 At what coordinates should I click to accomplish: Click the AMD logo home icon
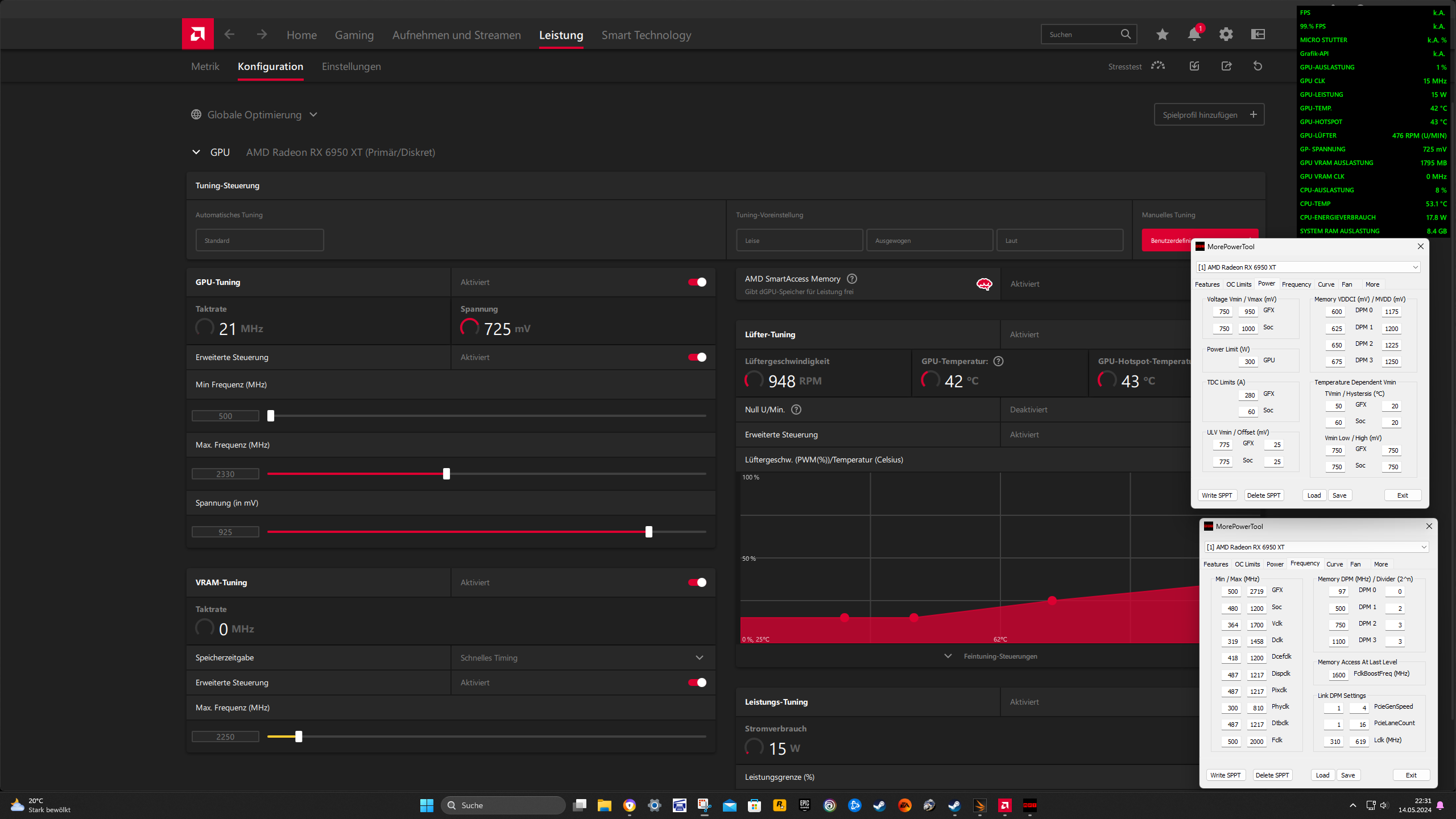point(197,34)
